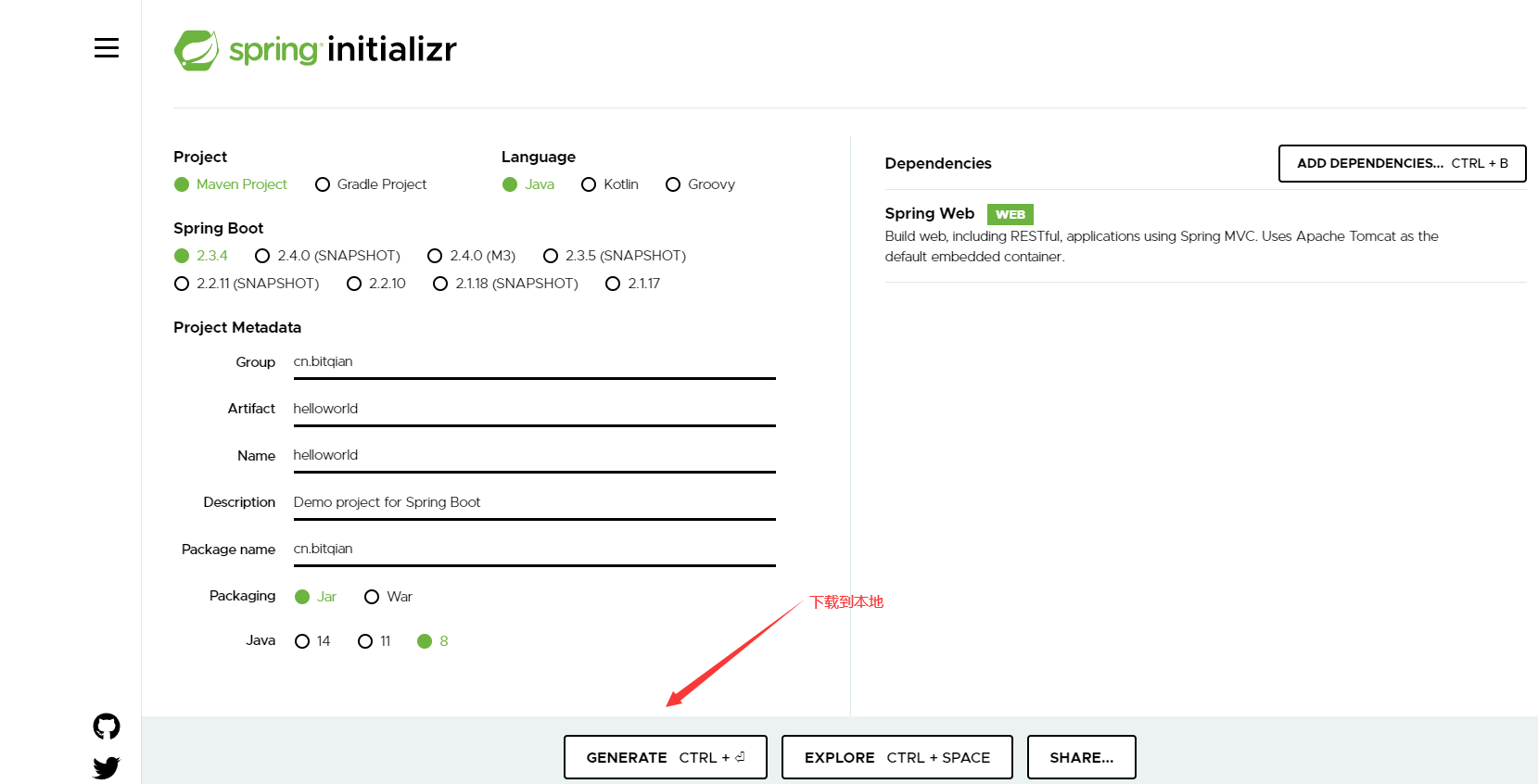Select Spring Boot 2.2.11 (SNAPSHOT)

coord(247,284)
